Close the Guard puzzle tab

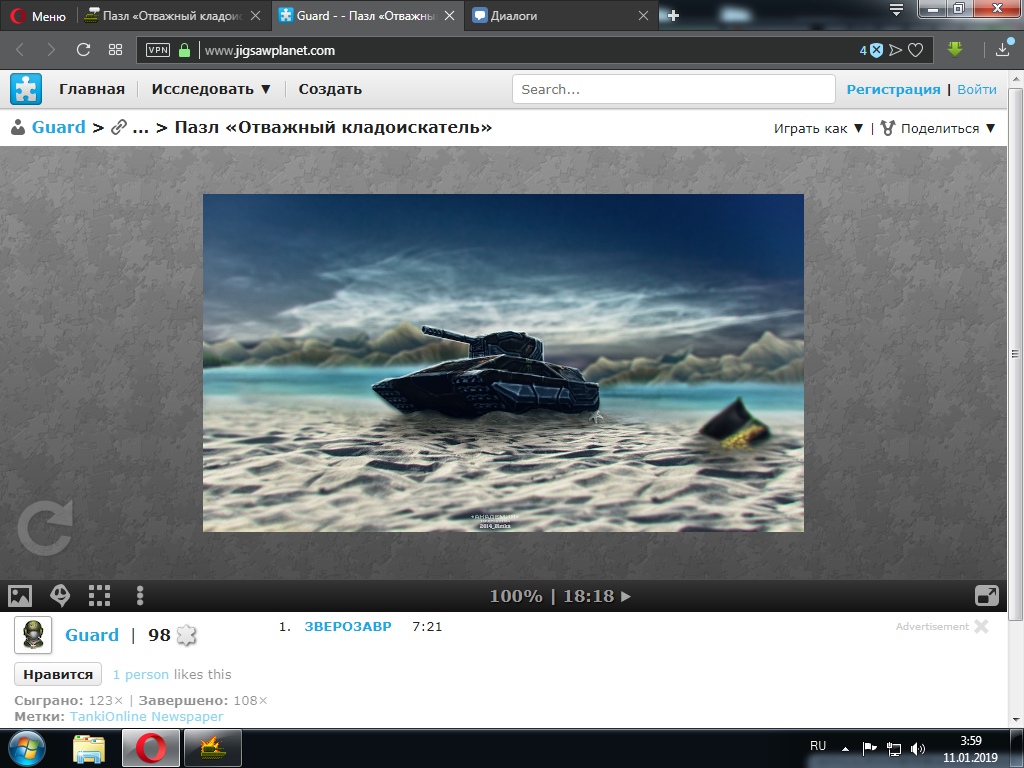pyautogui.click(x=449, y=16)
